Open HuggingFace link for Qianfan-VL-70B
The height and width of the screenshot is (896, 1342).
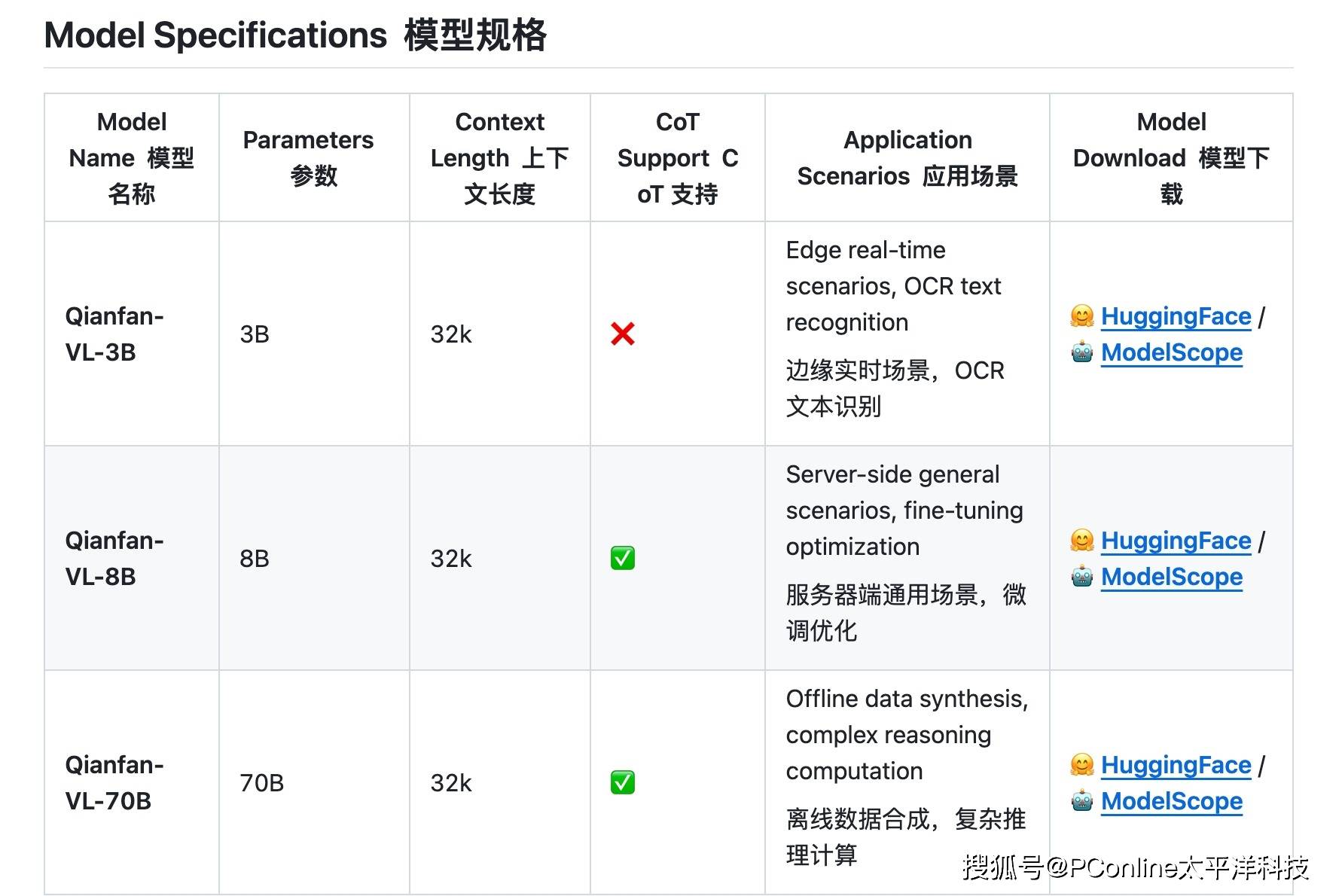point(1175,765)
